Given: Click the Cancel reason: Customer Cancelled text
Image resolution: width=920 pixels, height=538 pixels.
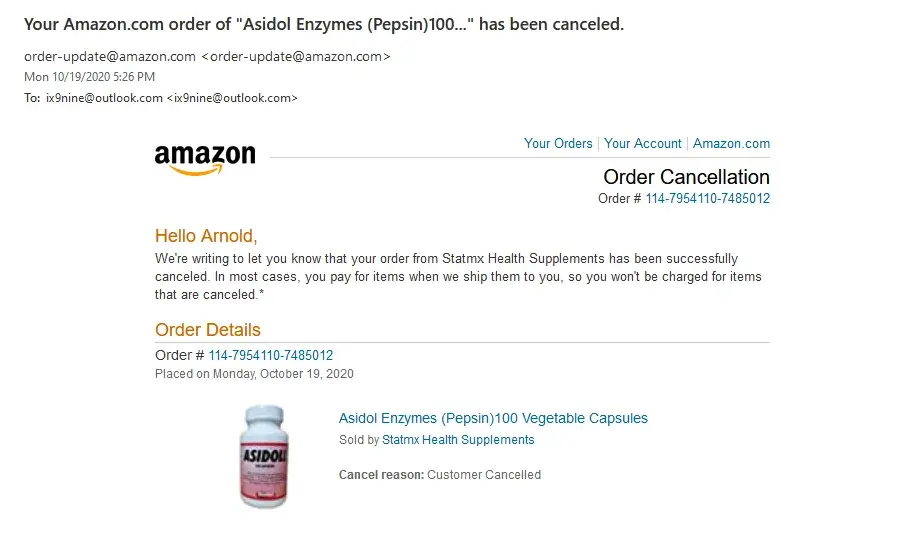Looking at the screenshot, I should click(x=440, y=475).
